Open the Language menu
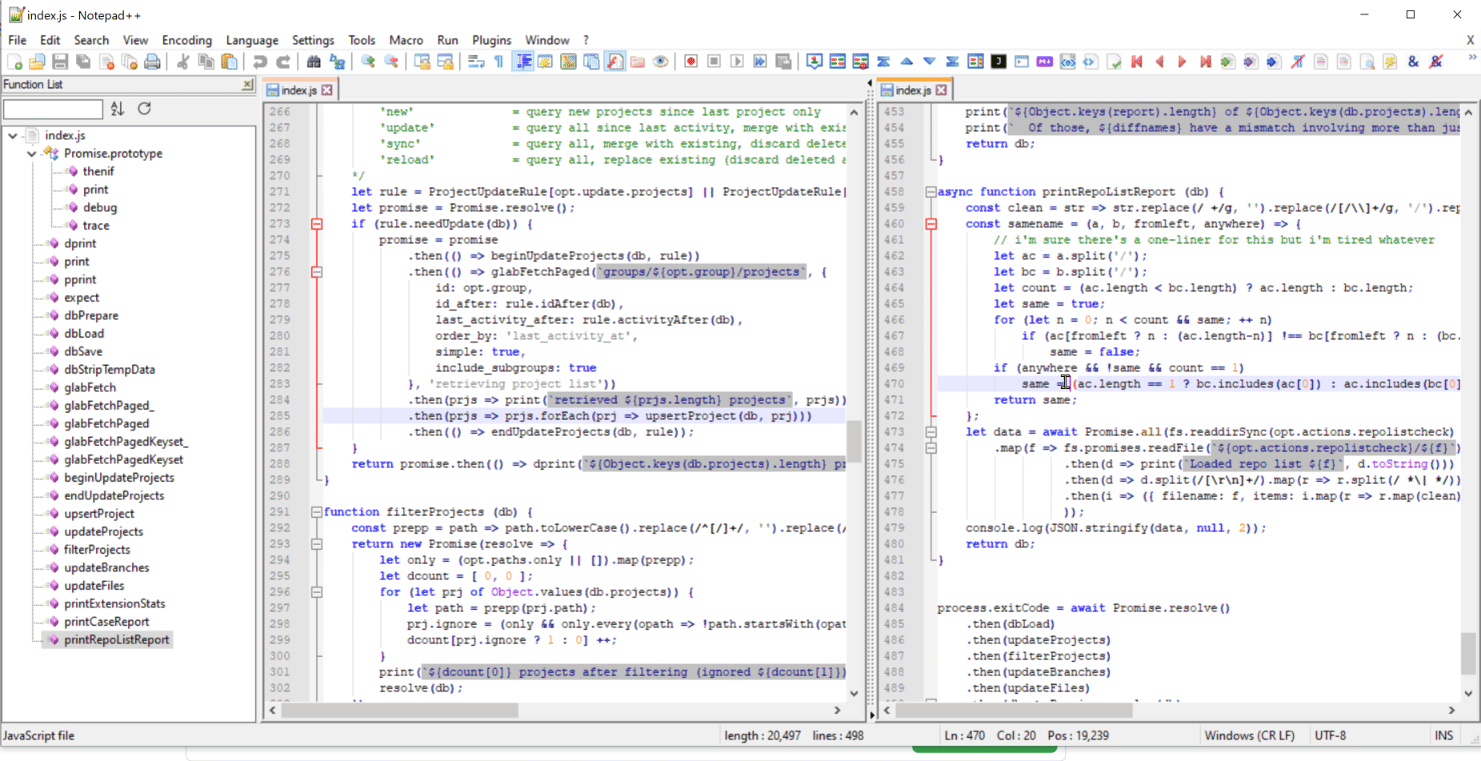The image size is (1481, 761). tap(252, 40)
